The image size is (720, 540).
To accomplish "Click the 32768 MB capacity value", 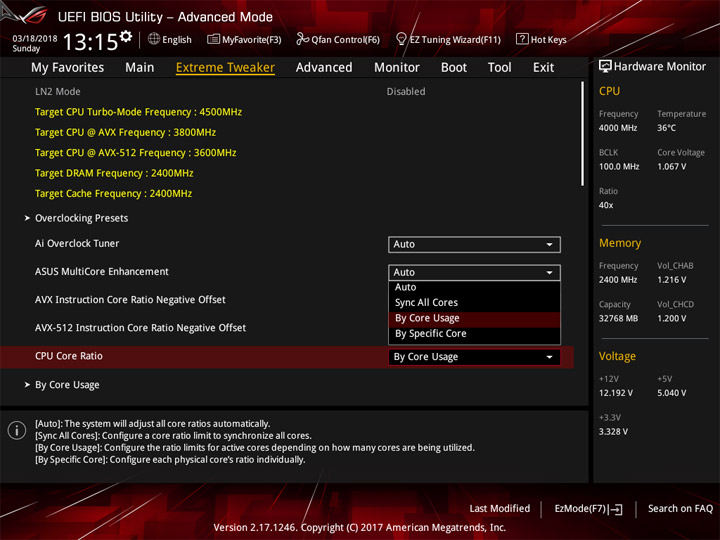I will (x=618, y=318).
